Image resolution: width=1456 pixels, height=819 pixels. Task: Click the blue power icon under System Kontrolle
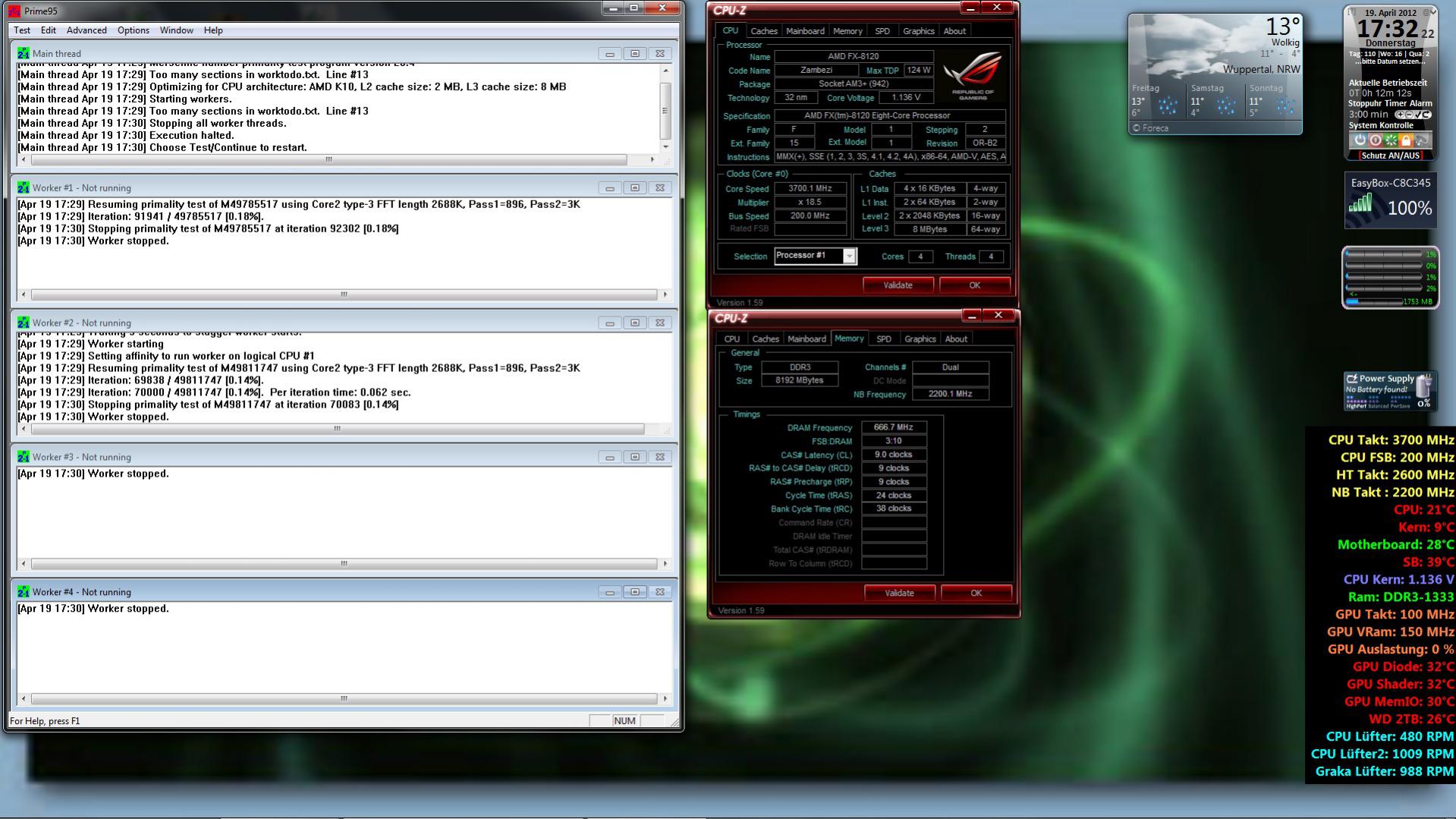[1360, 140]
